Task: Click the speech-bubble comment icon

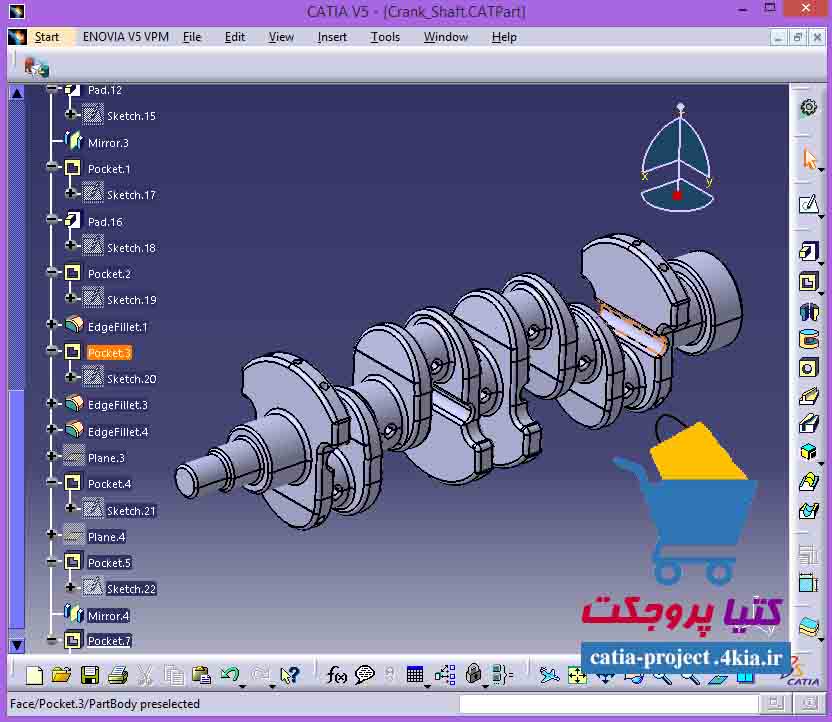Action: (x=365, y=675)
